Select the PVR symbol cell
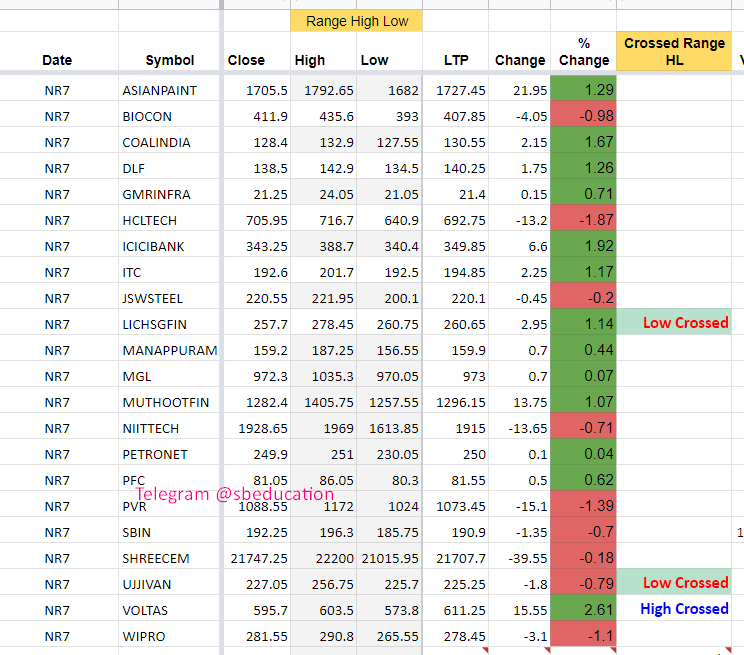744x655 pixels. coord(169,506)
